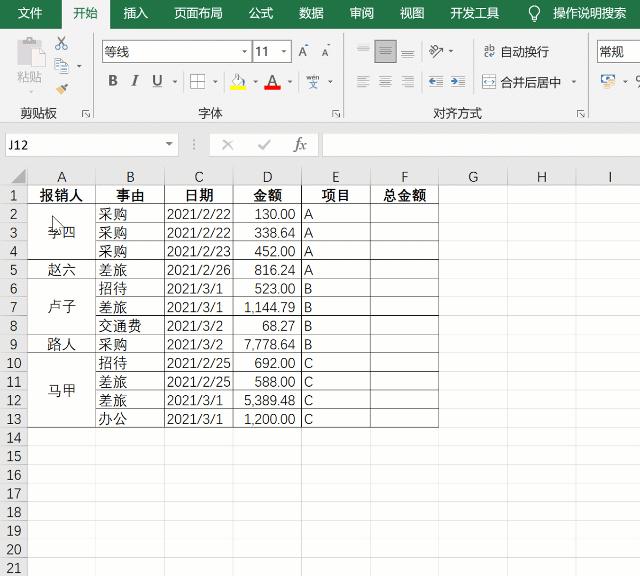Click the 操作说明搜索 search box
This screenshot has height=576, width=640.
pyautogui.click(x=589, y=13)
